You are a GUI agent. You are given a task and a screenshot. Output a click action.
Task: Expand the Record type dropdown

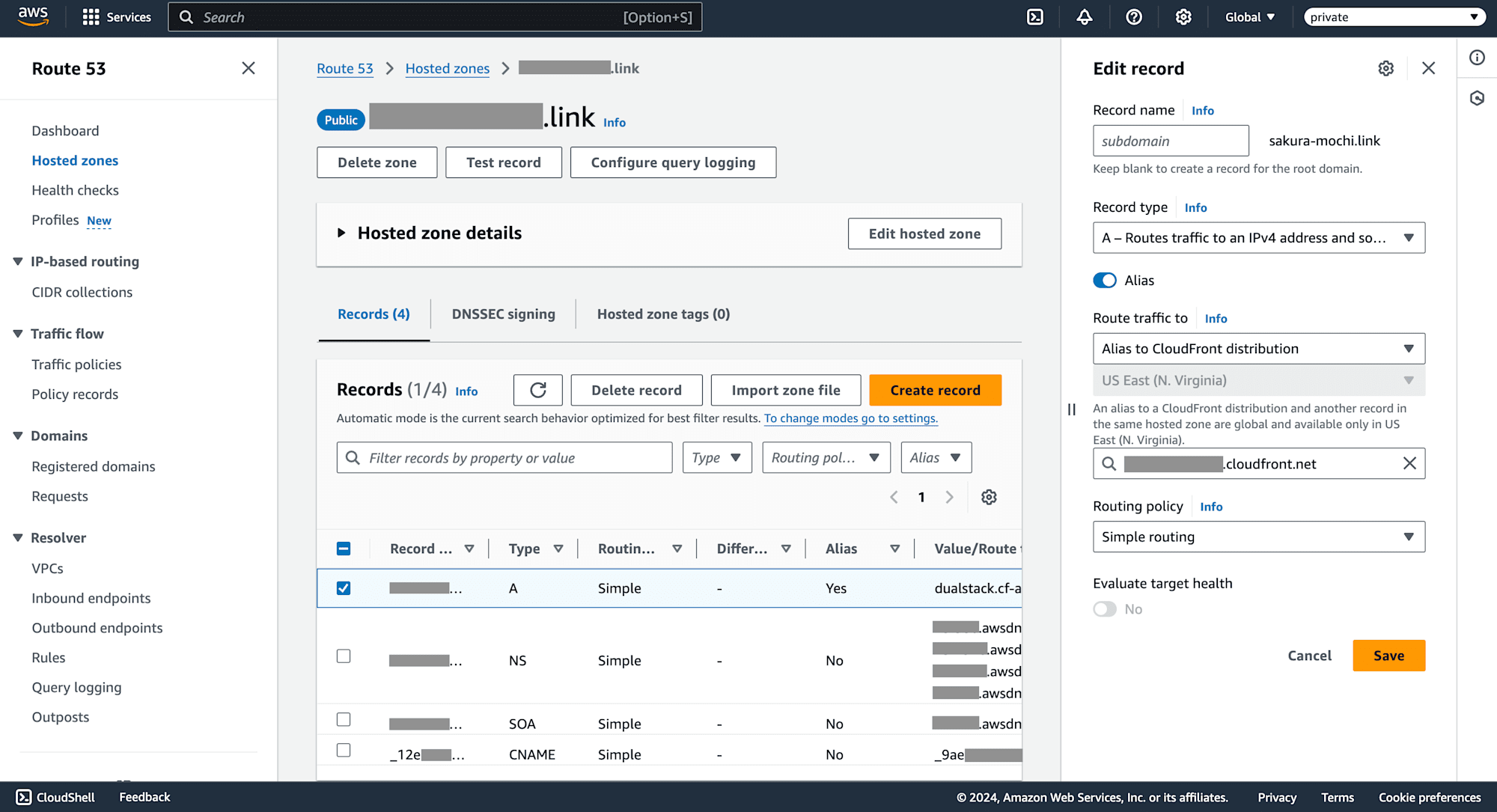coord(1259,237)
